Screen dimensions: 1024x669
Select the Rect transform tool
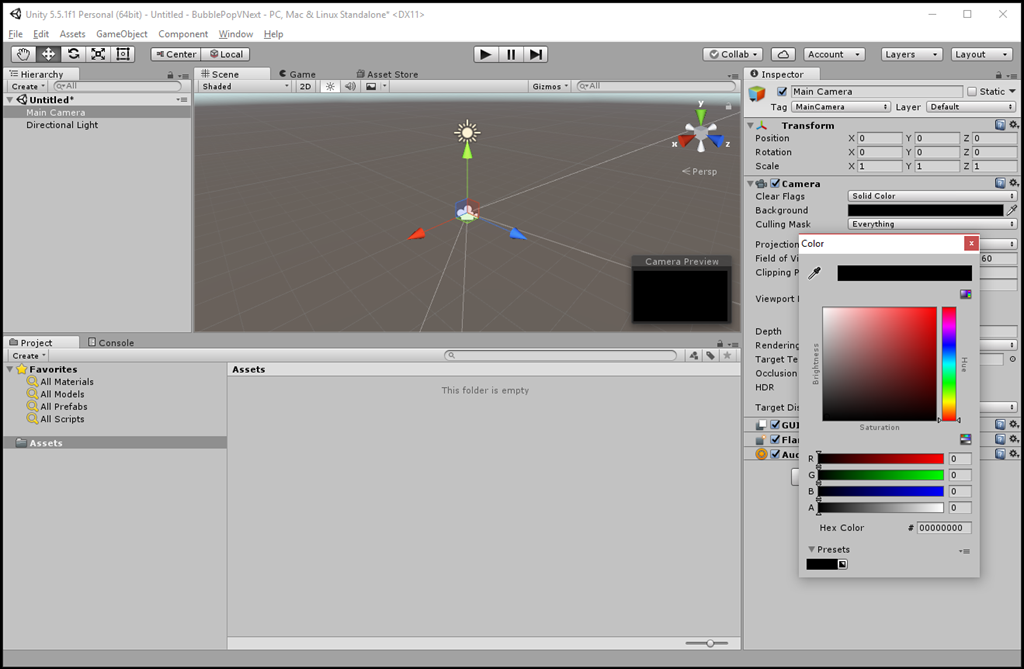(x=123, y=54)
